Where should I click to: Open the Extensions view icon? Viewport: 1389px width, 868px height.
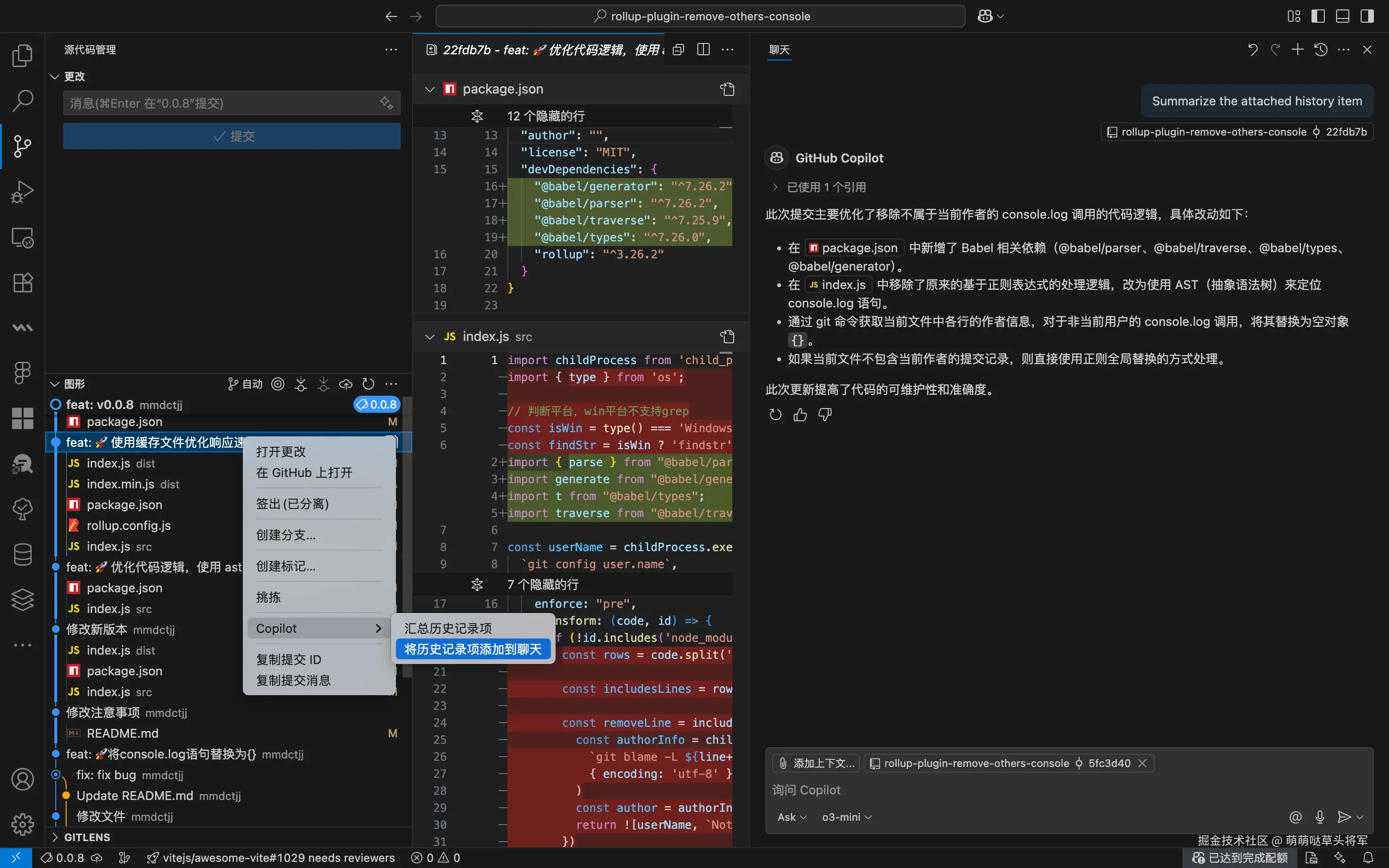pos(22,282)
